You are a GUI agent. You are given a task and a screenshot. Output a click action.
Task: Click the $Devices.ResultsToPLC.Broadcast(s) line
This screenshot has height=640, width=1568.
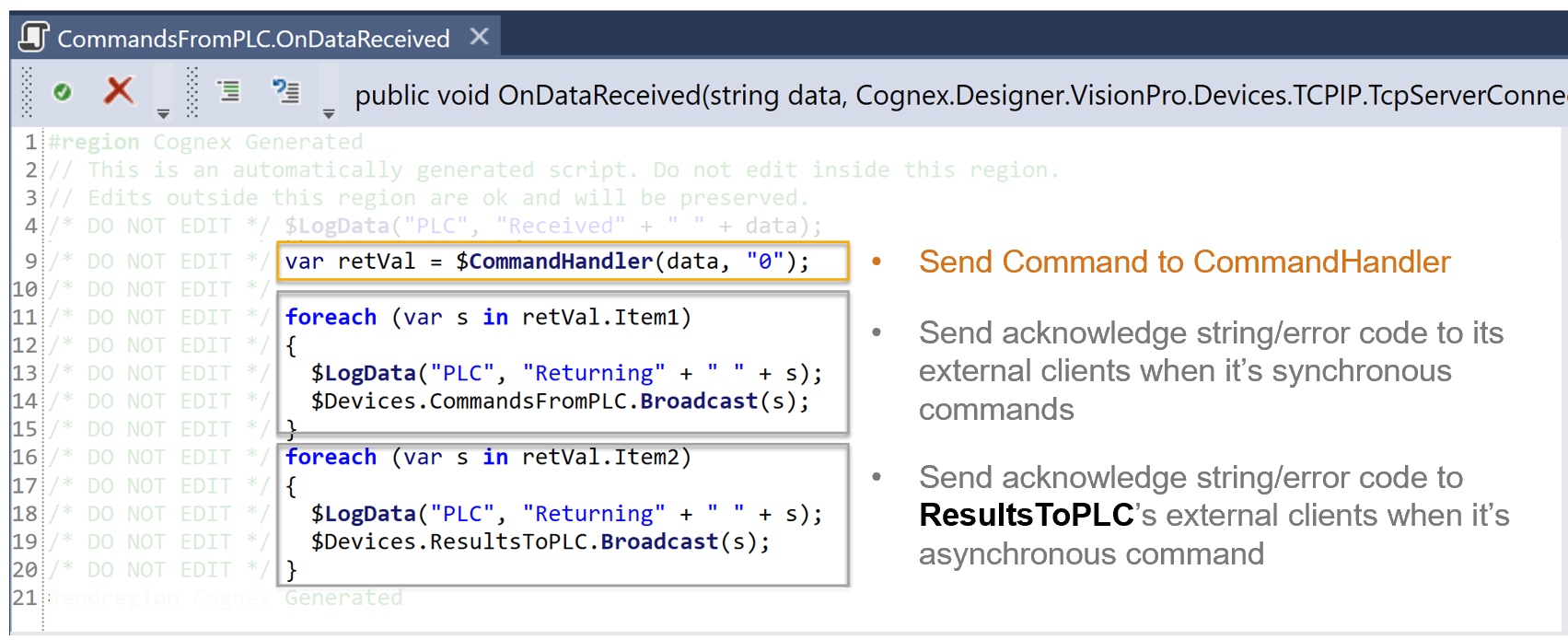[x=540, y=541]
